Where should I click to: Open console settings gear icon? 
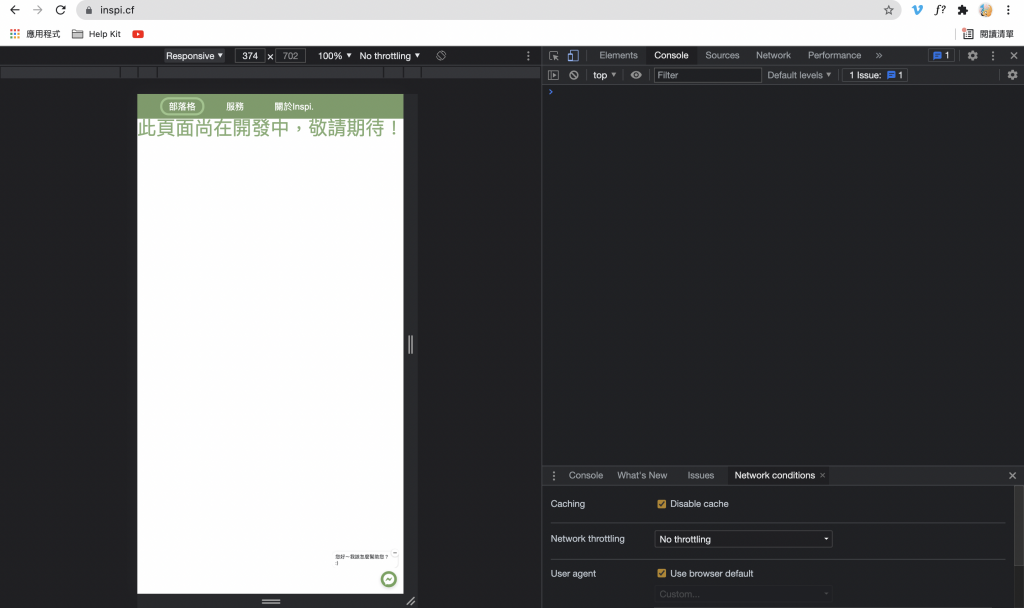(x=1012, y=75)
